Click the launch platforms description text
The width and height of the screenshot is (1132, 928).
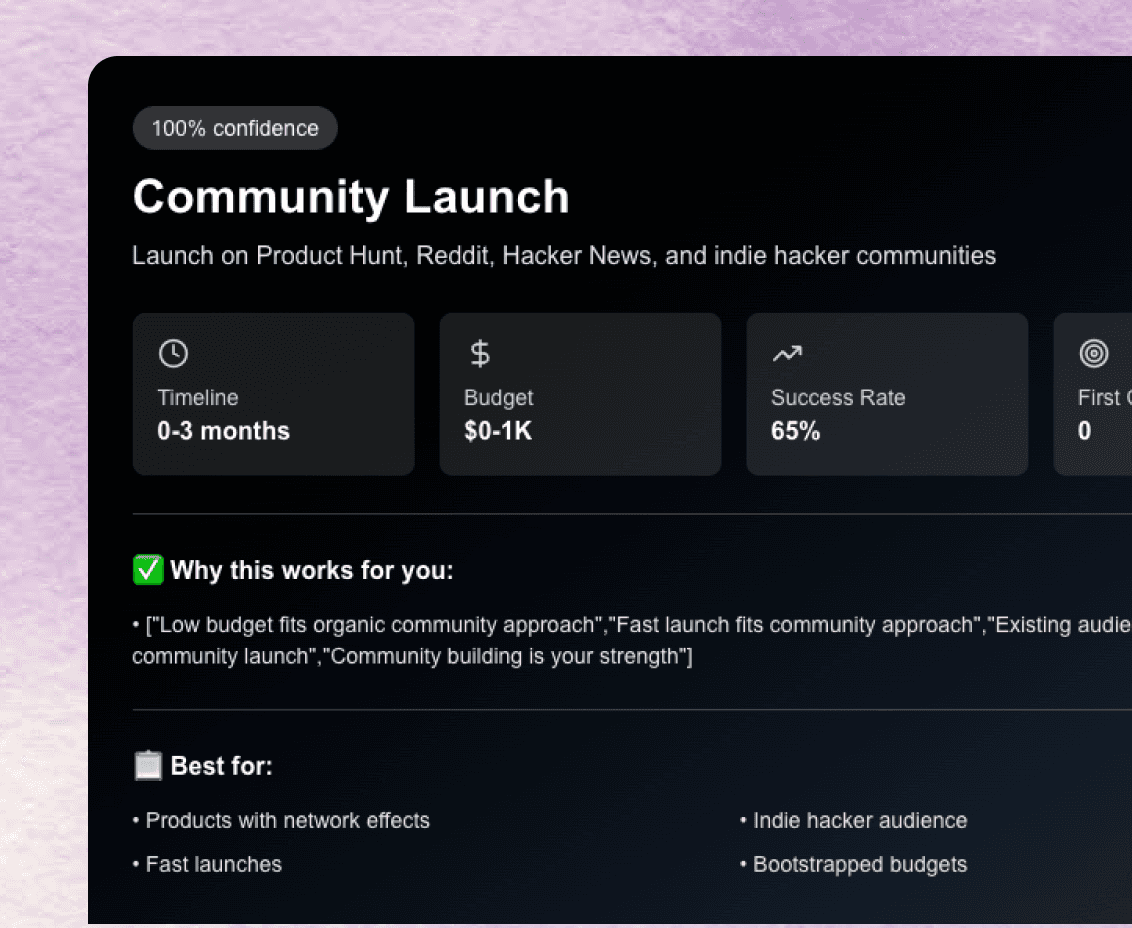564,255
